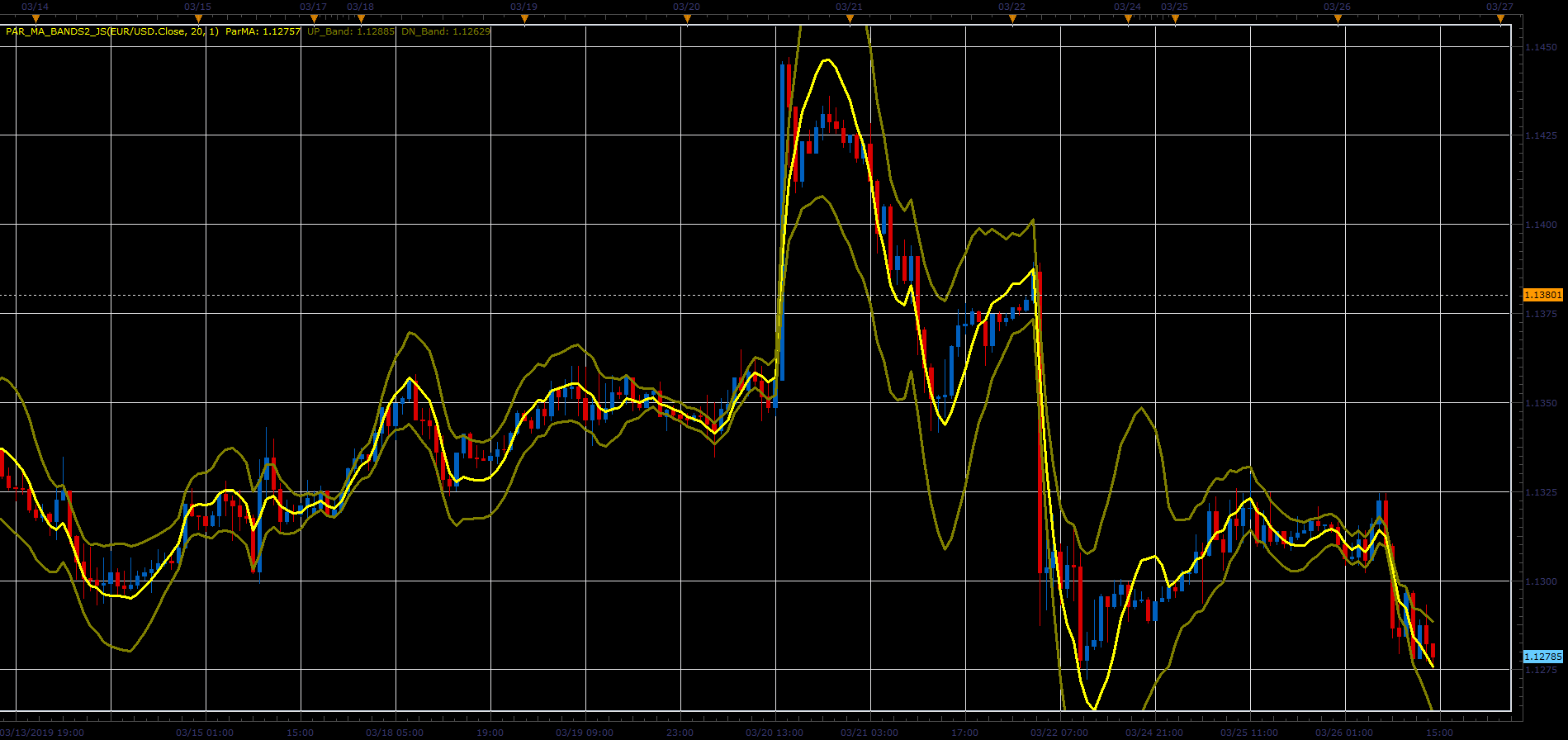This screenshot has height=740, width=1568.
Task: Click the 17:00 time axis label
Action: click(964, 733)
